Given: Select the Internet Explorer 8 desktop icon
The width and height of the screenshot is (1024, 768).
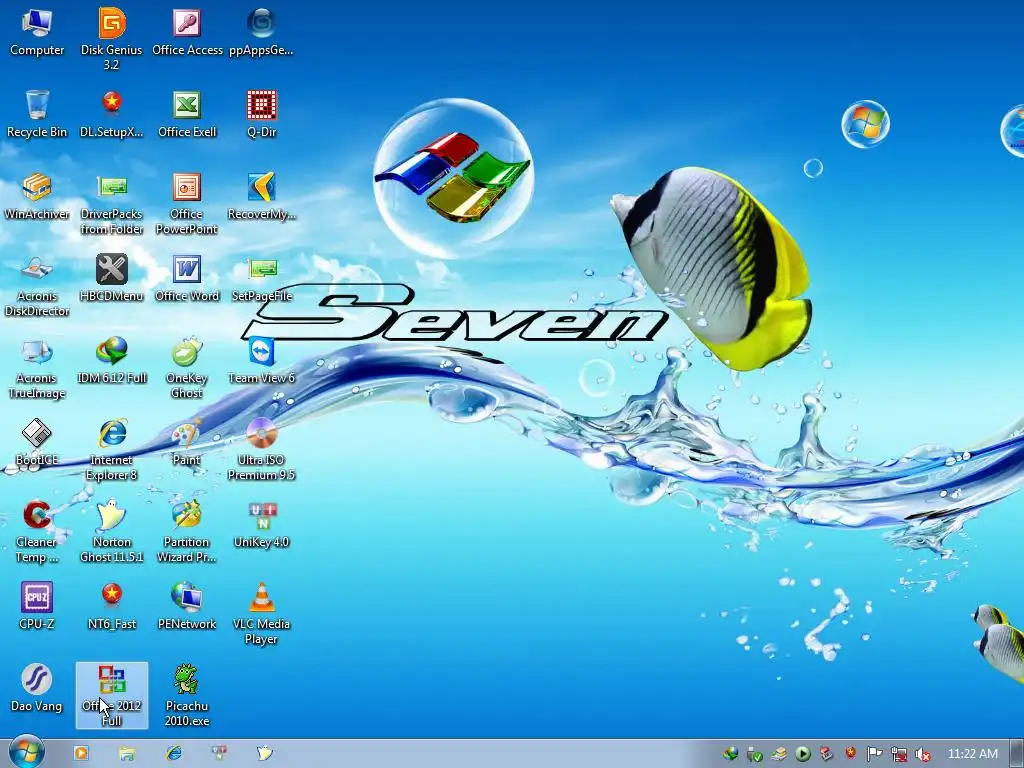Looking at the screenshot, I should 112,449.
